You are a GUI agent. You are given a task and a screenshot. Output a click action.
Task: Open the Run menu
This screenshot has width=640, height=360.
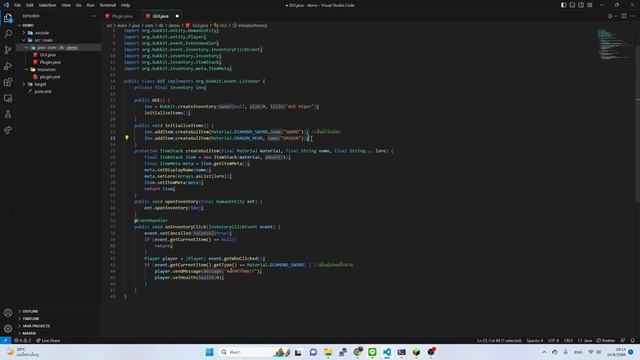91,5
